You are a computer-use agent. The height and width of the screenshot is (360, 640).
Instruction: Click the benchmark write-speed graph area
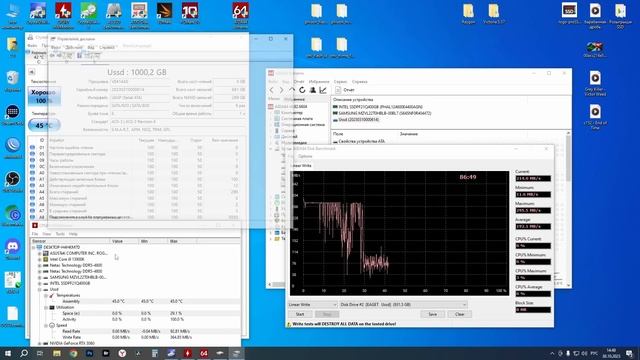coord(400,233)
